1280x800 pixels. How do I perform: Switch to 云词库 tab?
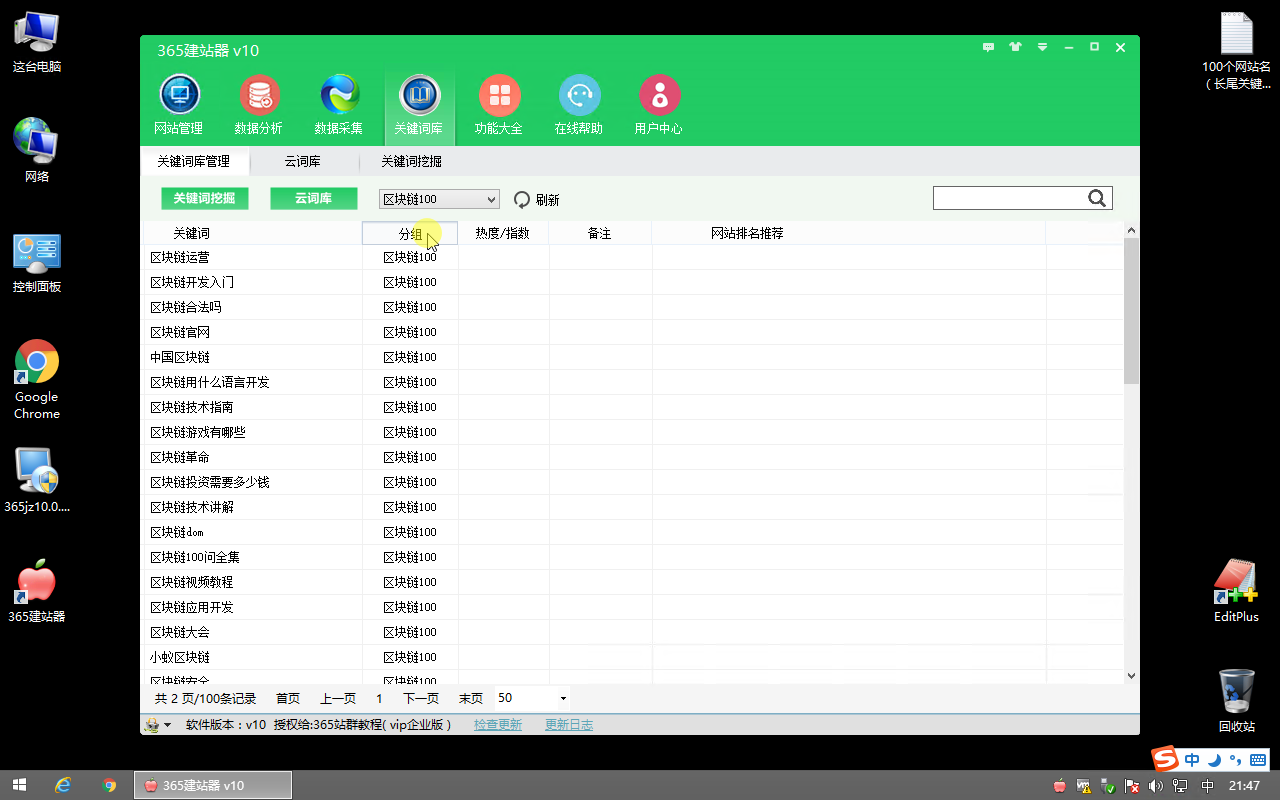point(303,161)
